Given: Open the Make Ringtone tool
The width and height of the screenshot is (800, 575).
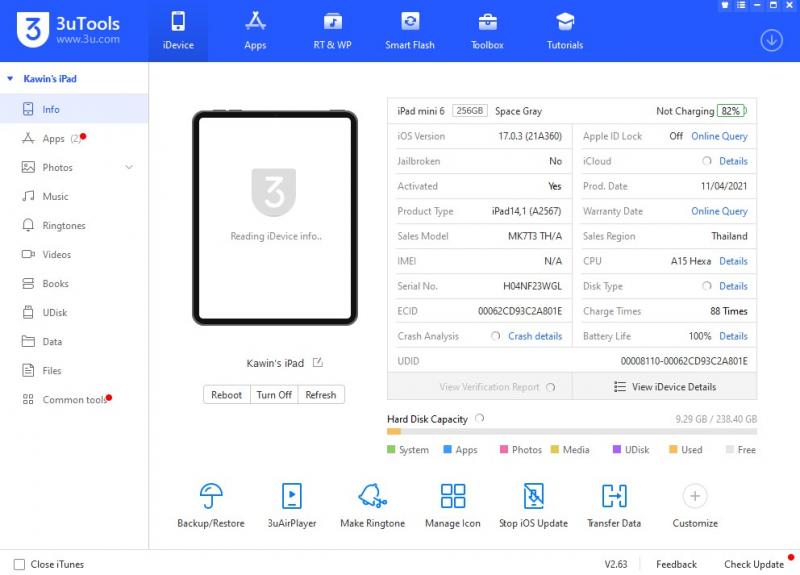Looking at the screenshot, I should click(x=372, y=496).
